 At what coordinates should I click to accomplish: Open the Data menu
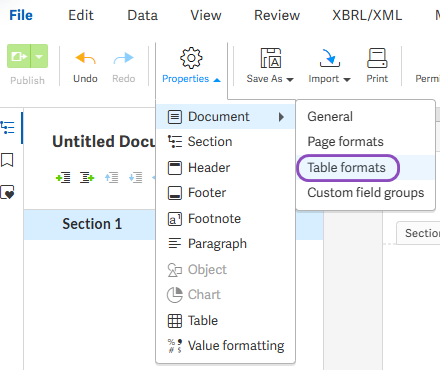coord(142,15)
